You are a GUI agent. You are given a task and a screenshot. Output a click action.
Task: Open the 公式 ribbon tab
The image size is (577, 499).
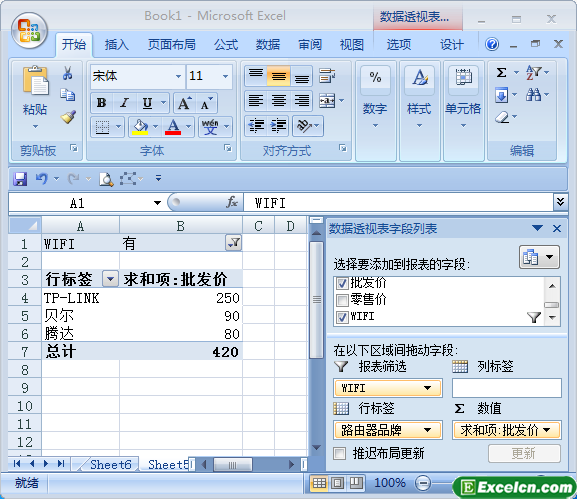point(226,45)
